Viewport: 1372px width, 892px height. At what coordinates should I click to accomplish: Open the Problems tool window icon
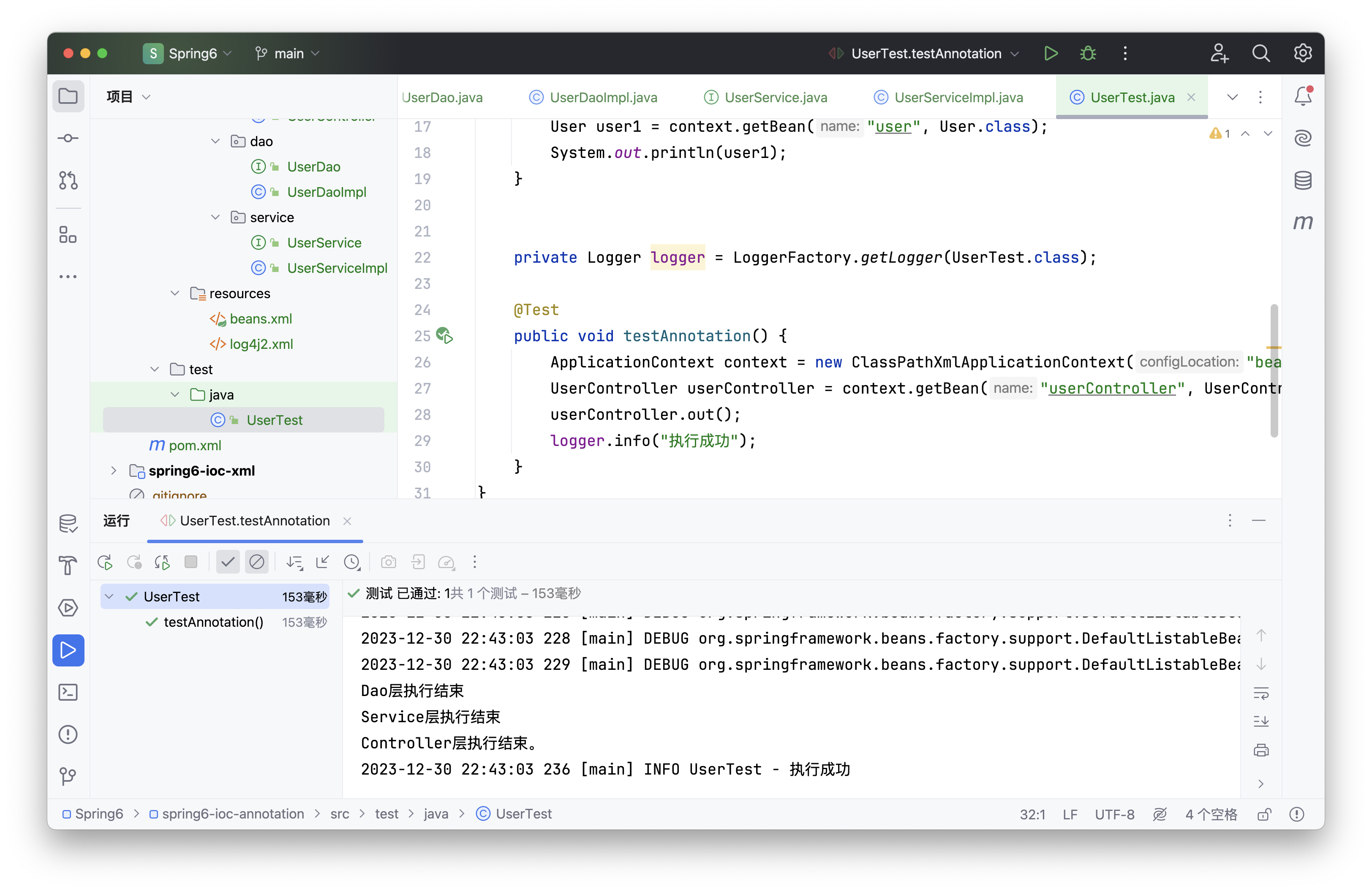pyautogui.click(x=68, y=734)
